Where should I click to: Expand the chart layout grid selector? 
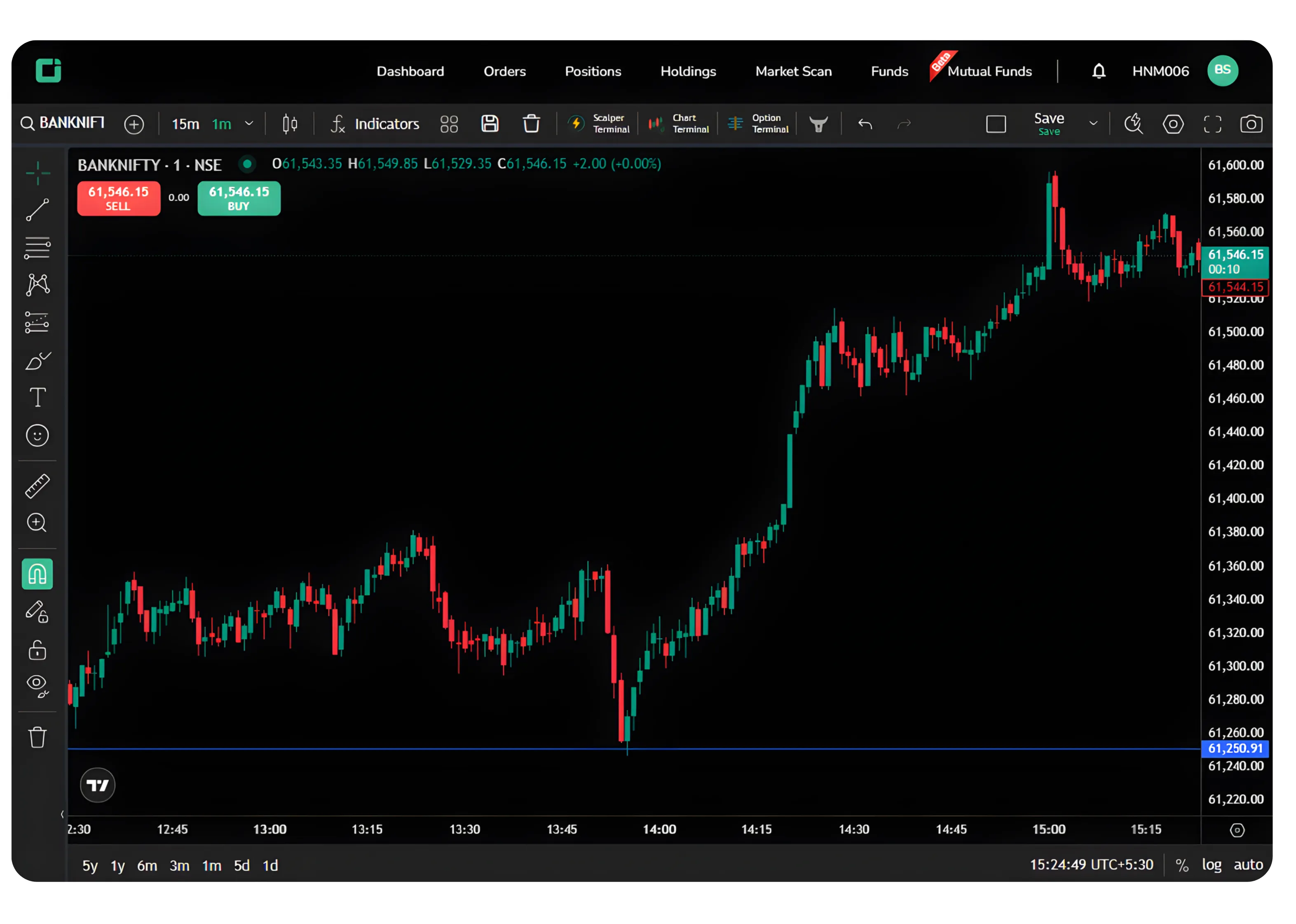pos(449,124)
